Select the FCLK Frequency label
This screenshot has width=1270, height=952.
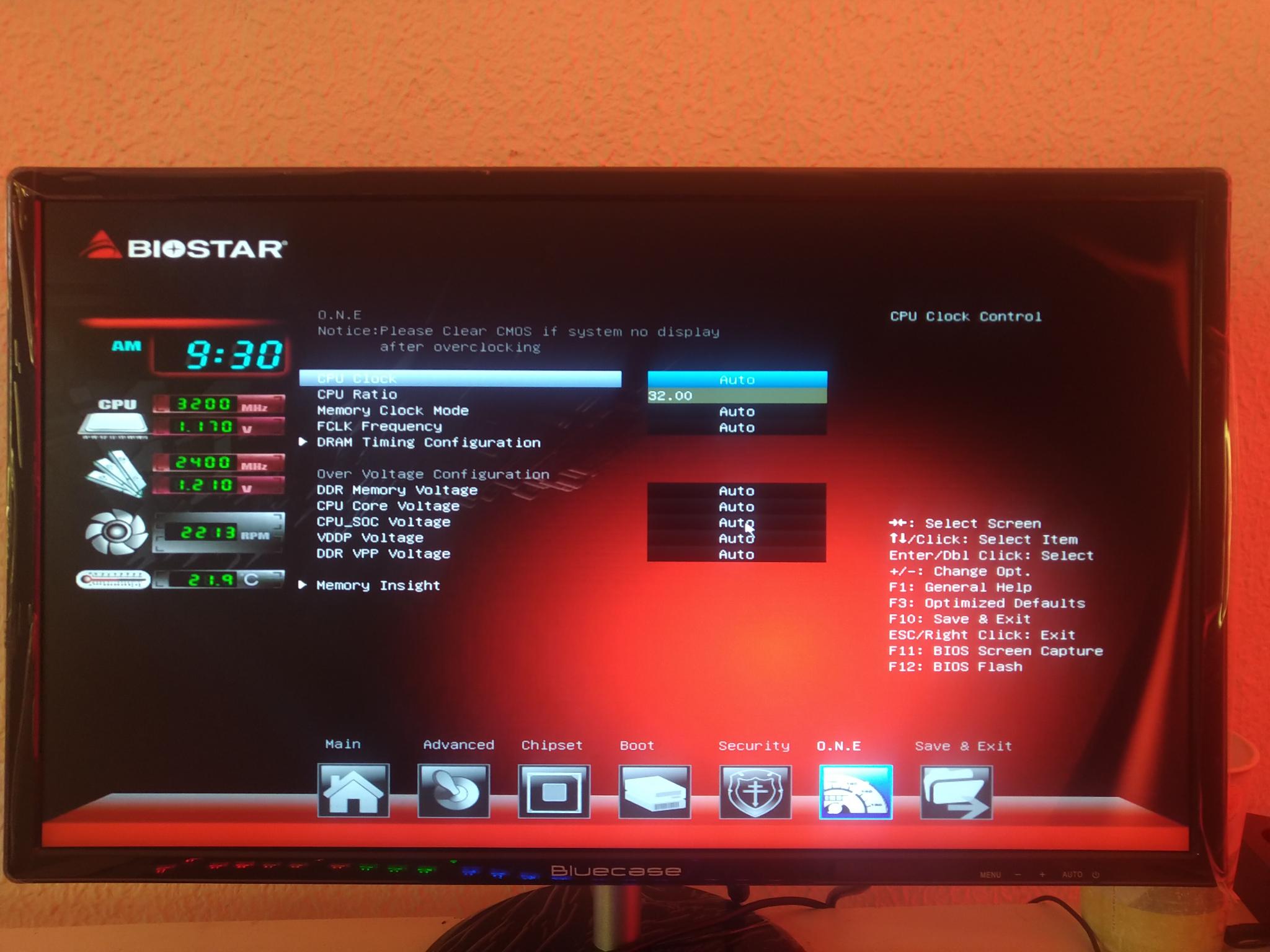click(380, 426)
